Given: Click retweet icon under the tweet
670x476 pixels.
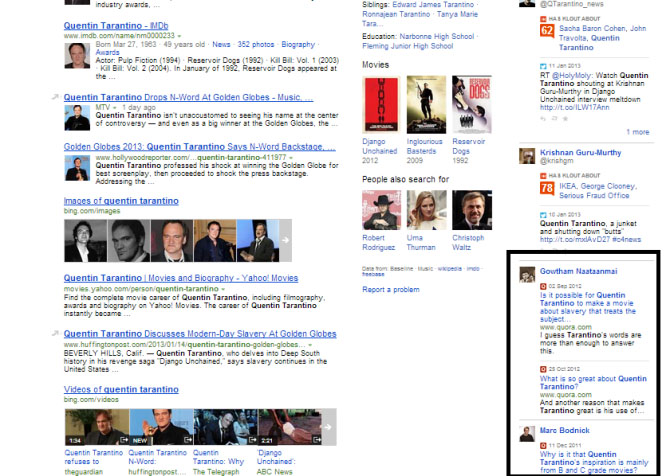Looking at the screenshot, I should click(554, 118).
